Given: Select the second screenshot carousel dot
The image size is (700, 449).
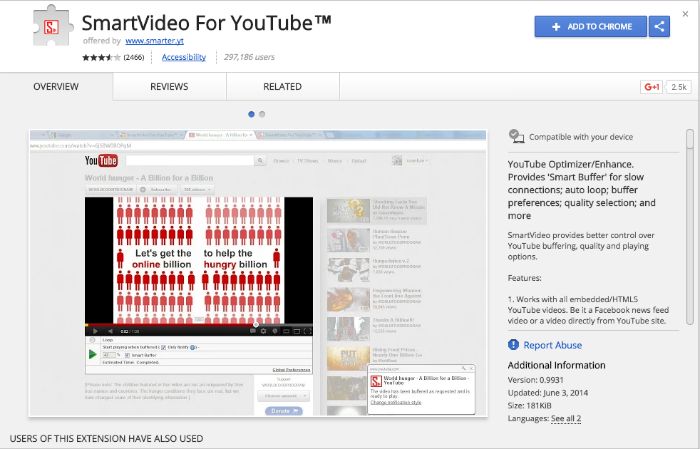Looking at the screenshot, I should (x=262, y=114).
